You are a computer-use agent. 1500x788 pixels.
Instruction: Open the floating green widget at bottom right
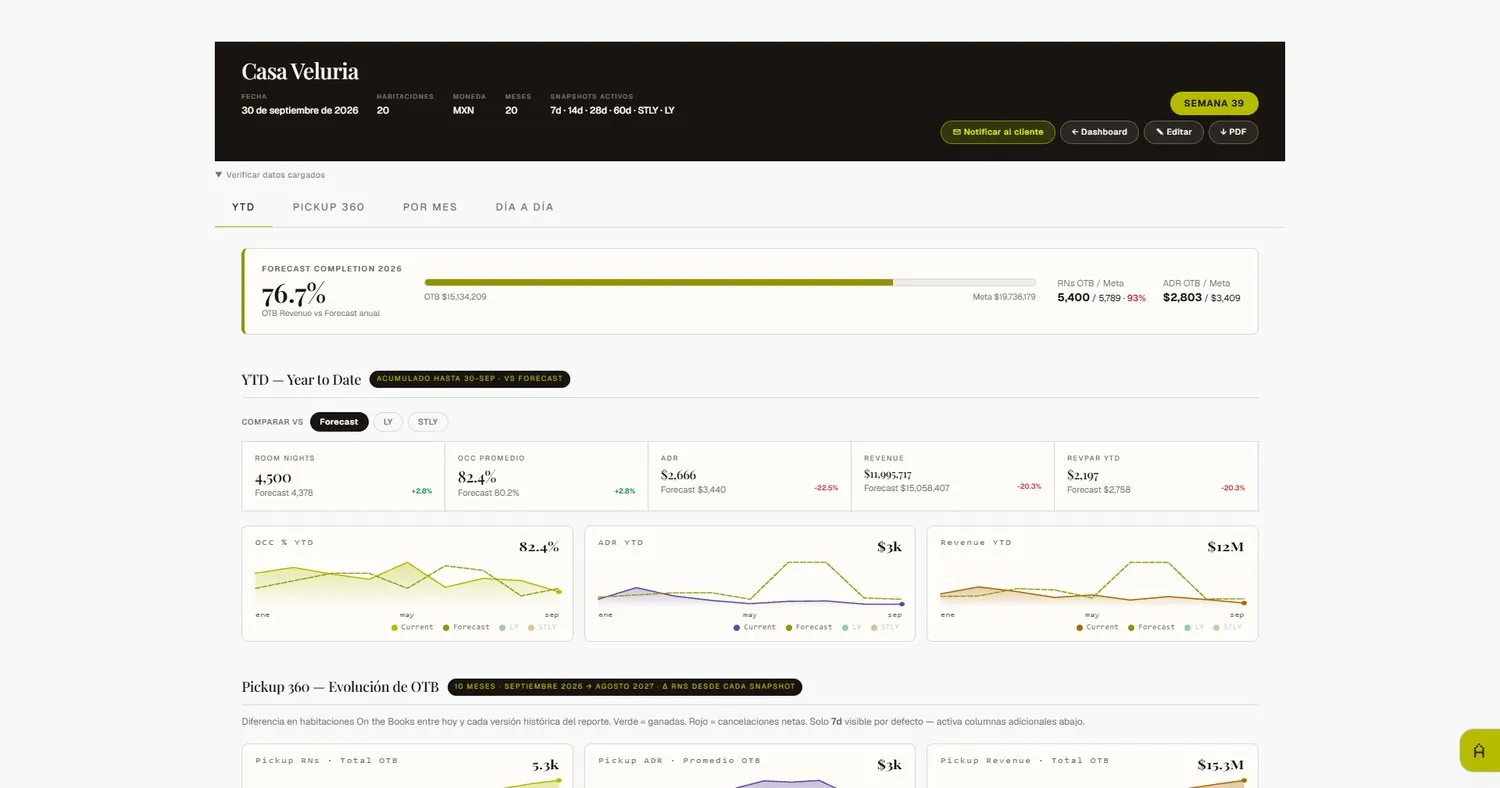(x=1479, y=751)
